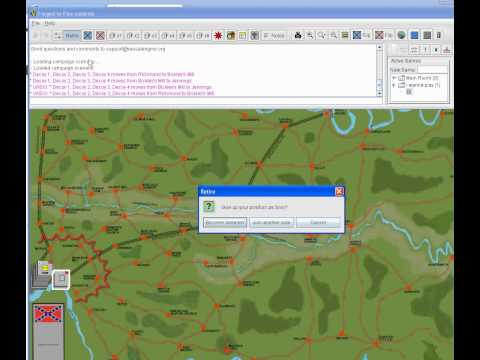Click the third magnifier zoom icon
Screen dimensions: 480x360
click(x=333, y=35)
